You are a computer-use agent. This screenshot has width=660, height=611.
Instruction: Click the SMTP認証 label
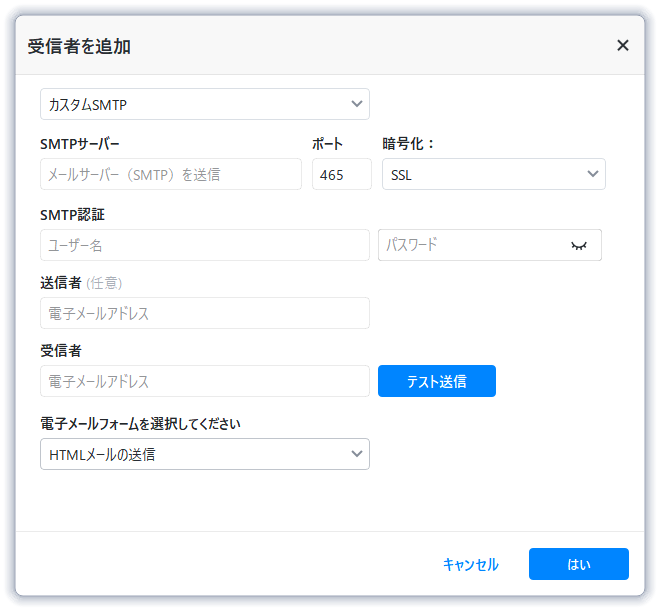click(72, 215)
